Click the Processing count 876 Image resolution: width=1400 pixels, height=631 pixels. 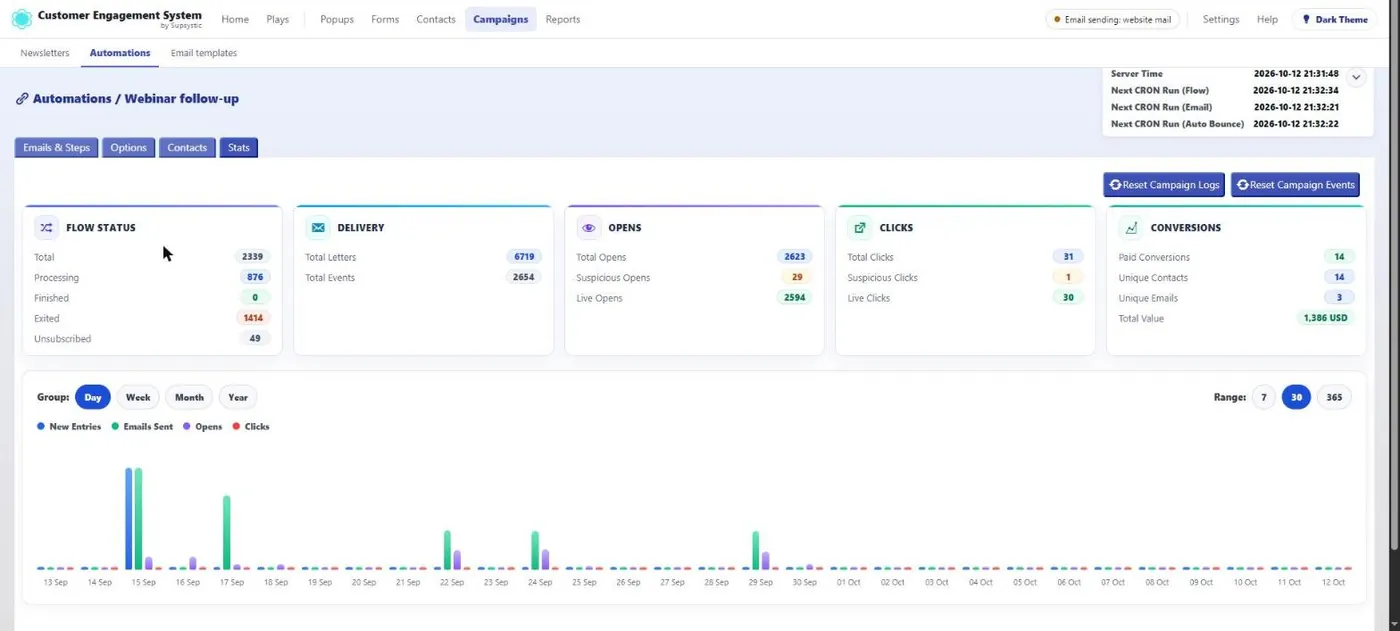[x=255, y=277]
